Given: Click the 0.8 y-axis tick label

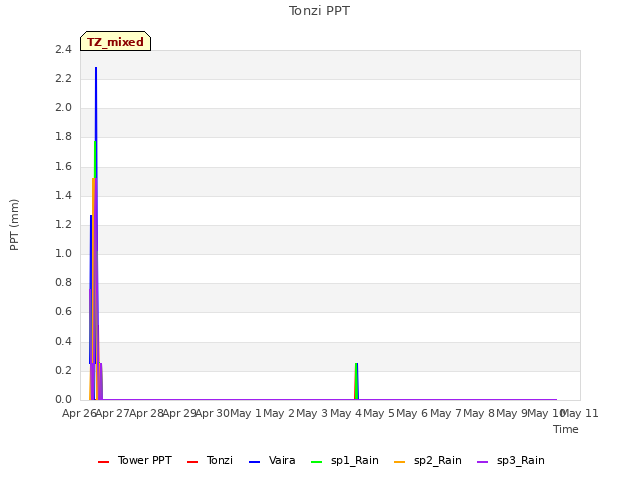Looking at the screenshot, I should click(x=63, y=282).
